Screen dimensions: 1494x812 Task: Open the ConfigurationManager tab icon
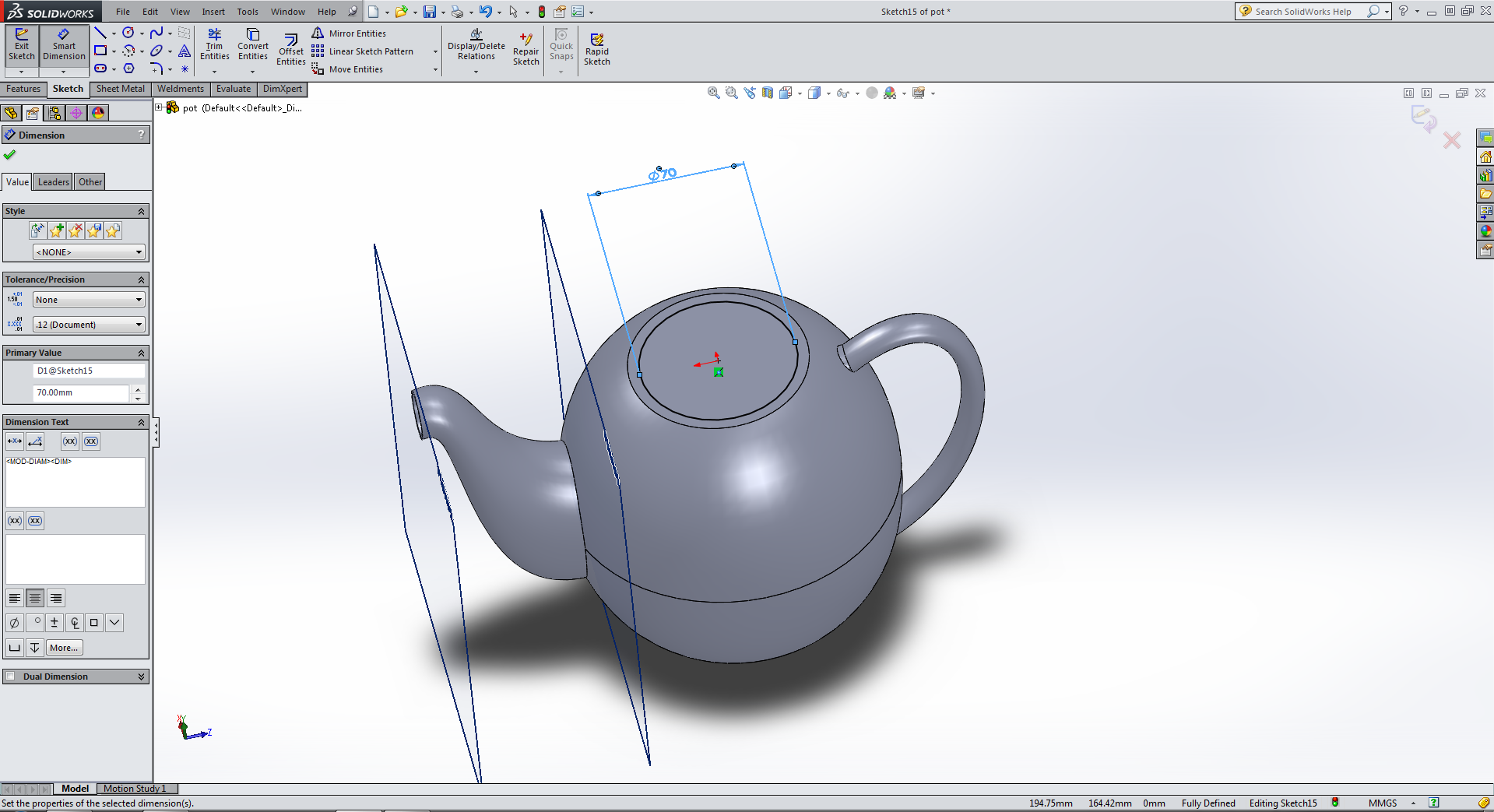54,113
